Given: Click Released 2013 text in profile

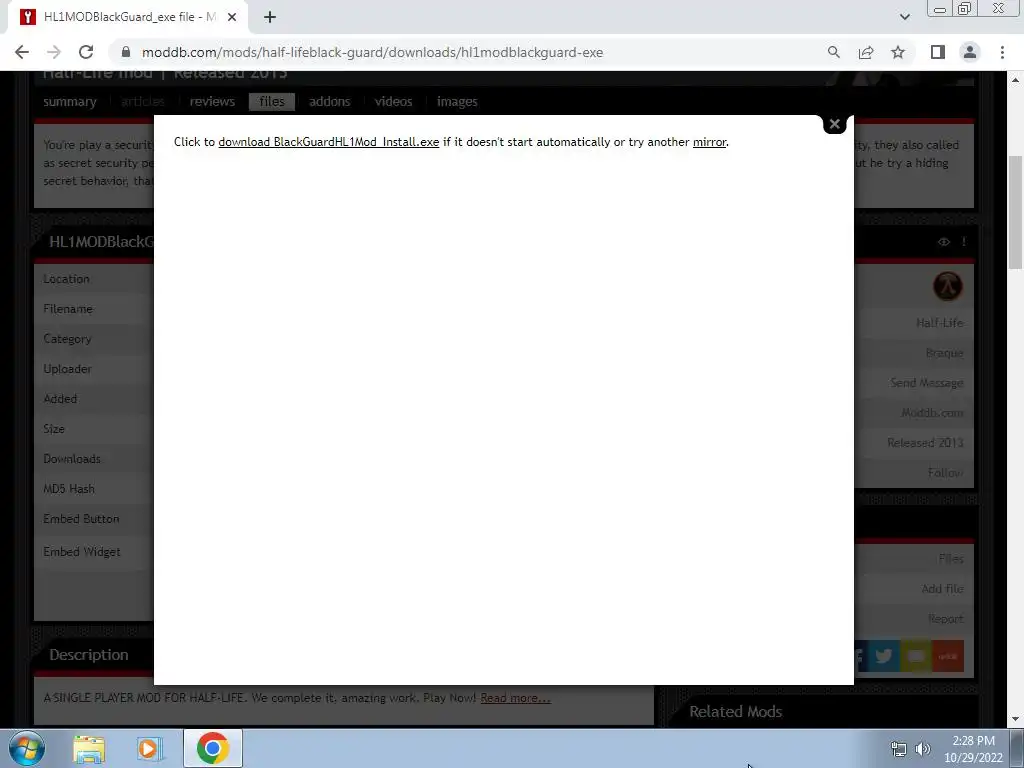Looking at the screenshot, I should 925,443.
